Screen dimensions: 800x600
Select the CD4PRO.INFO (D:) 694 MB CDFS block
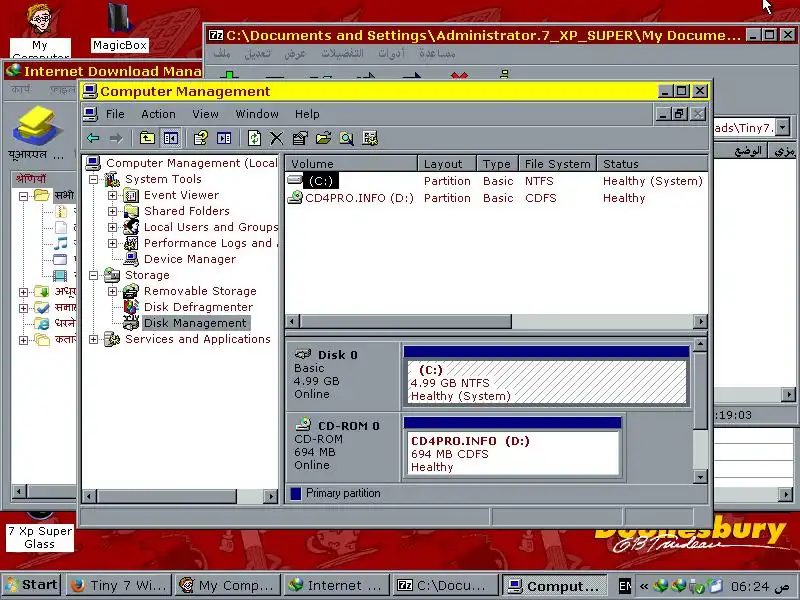pyautogui.click(x=512, y=447)
